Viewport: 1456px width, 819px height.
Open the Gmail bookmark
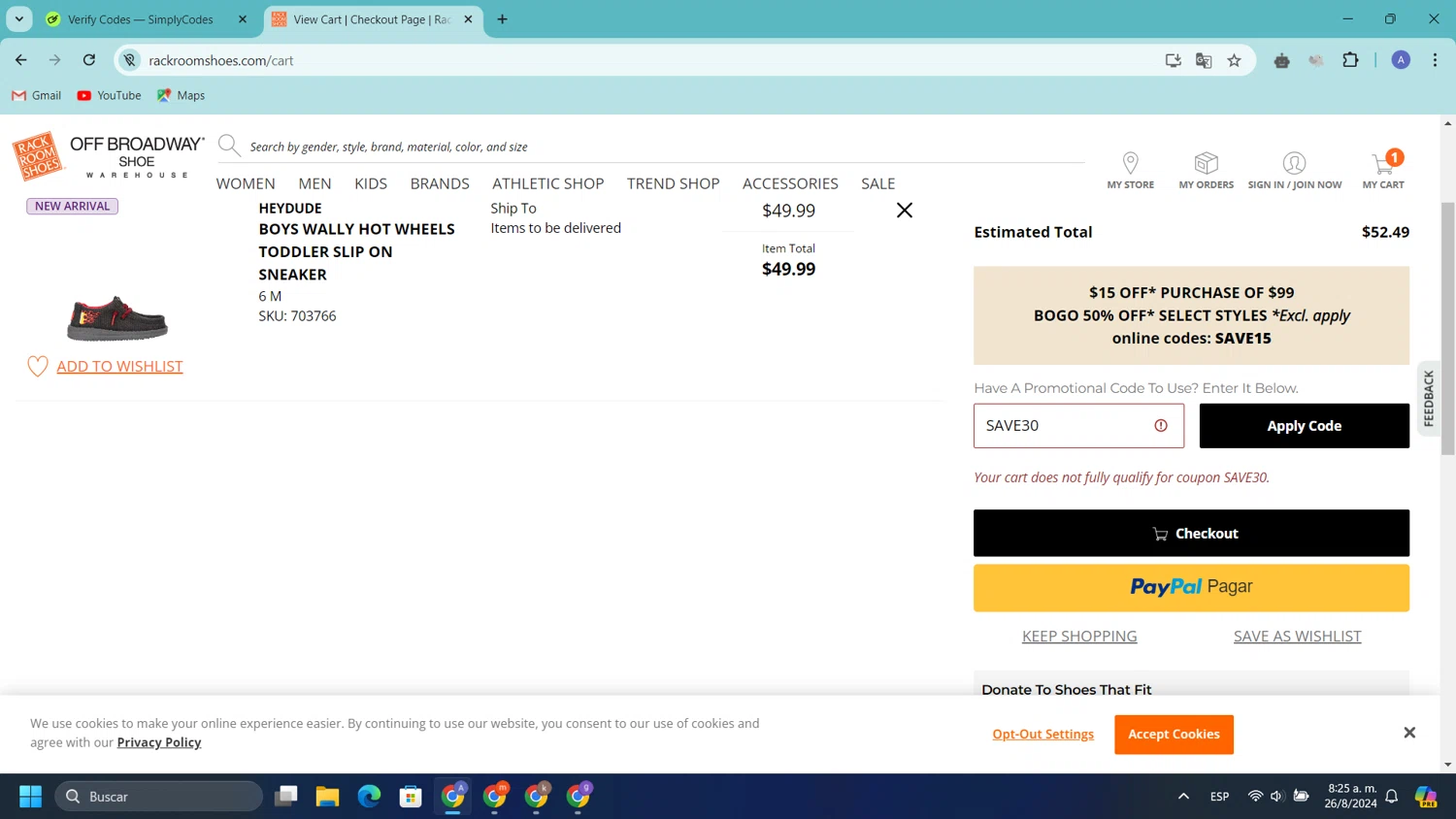pyautogui.click(x=37, y=95)
